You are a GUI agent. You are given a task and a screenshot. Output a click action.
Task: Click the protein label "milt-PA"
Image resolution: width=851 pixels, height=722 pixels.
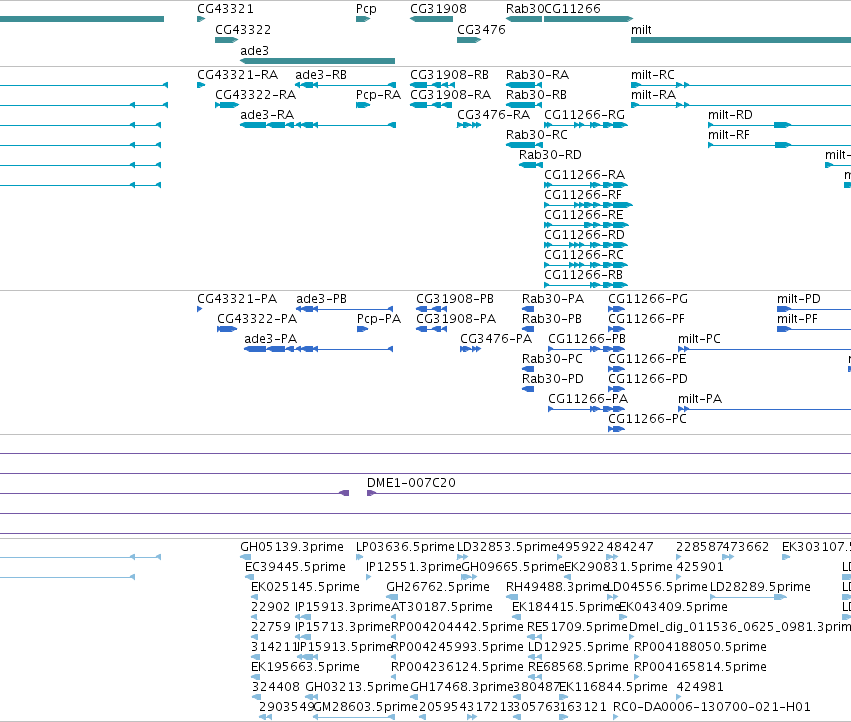point(700,398)
